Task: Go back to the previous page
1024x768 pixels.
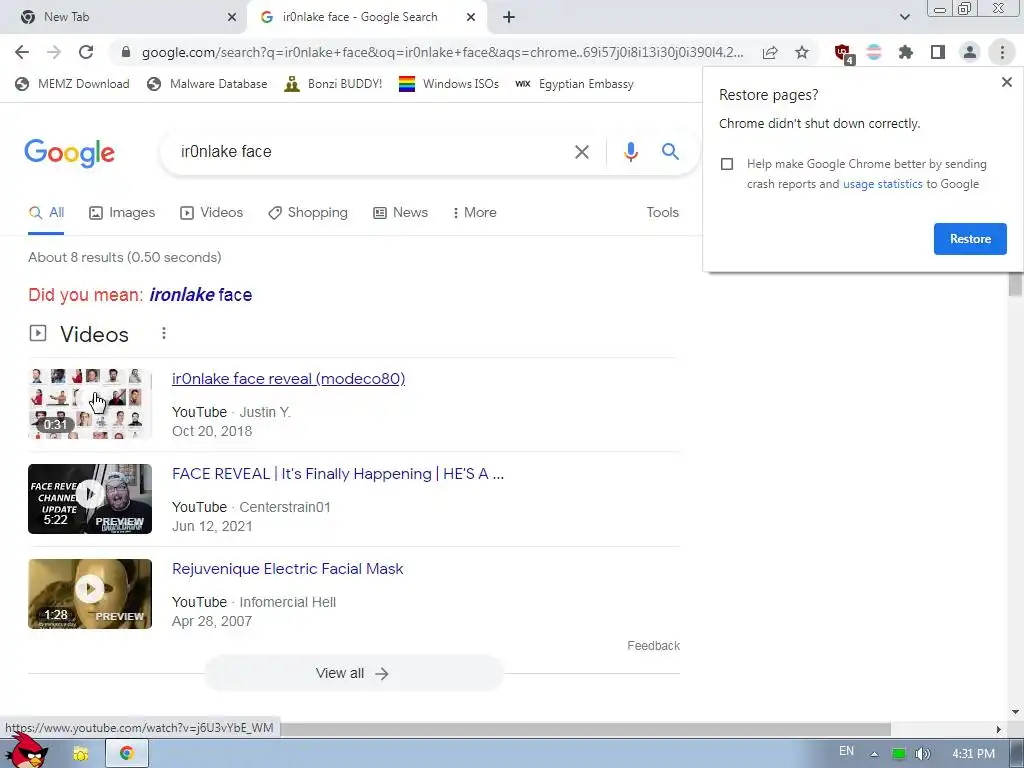Action: point(22,52)
